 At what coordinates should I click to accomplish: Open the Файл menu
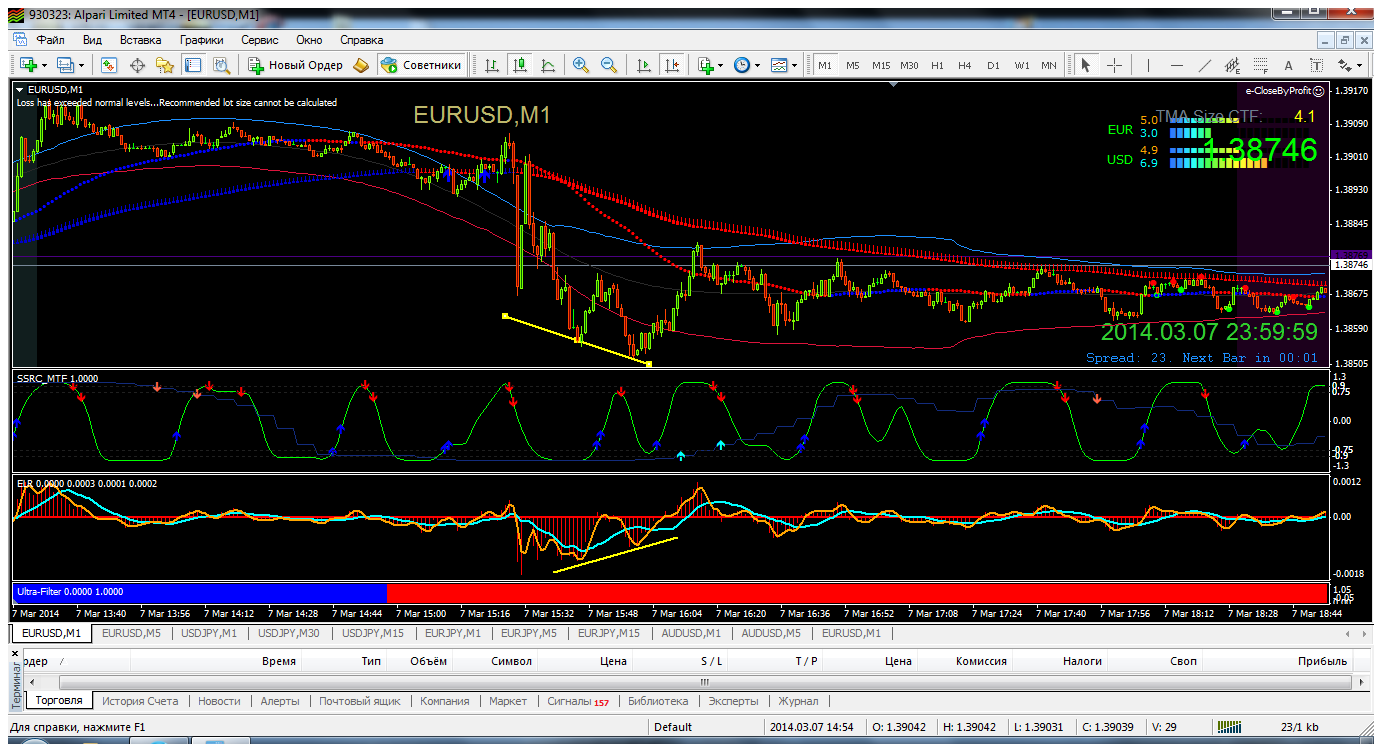(51, 40)
